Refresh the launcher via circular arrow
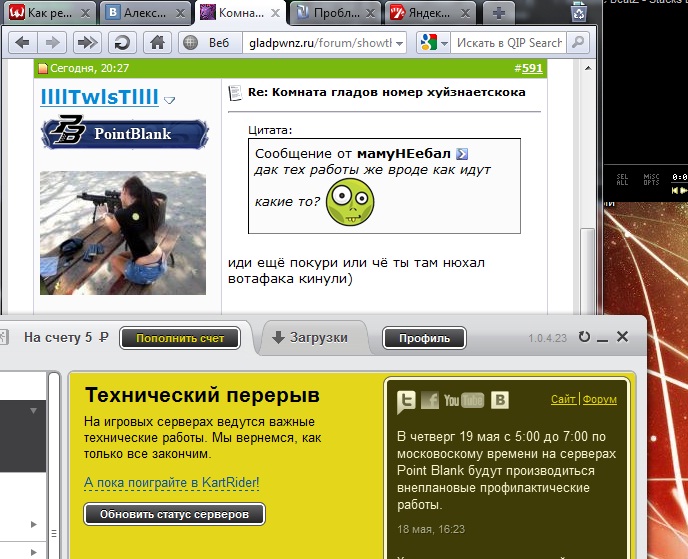Viewport: 688px width, 559px height. click(x=584, y=337)
